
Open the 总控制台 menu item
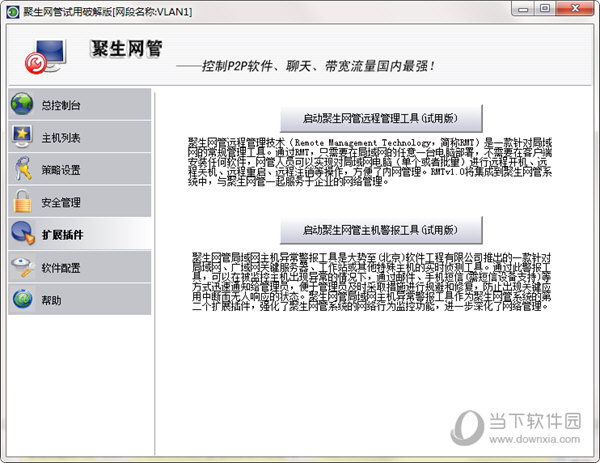click(80, 104)
